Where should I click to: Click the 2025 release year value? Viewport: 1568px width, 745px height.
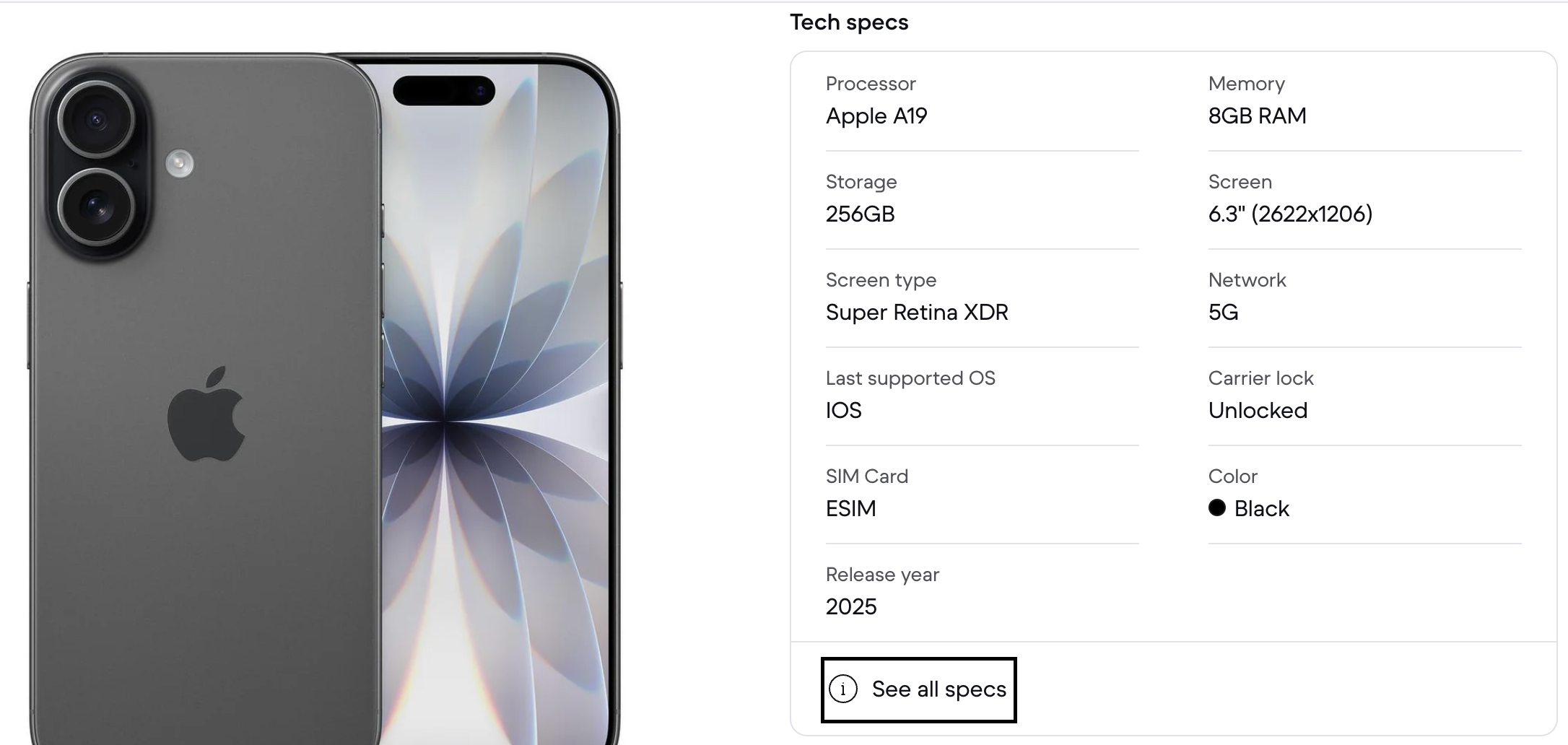tap(851, 607)
